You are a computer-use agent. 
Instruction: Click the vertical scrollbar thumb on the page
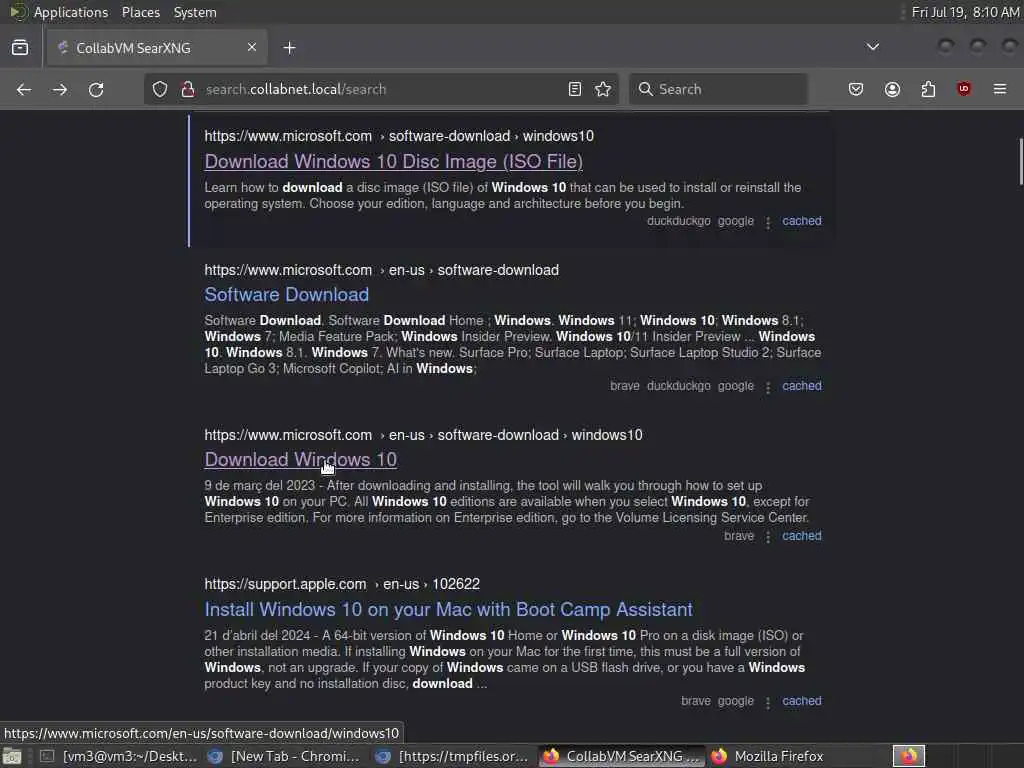pyautogui.click(x=1020, y=161)
